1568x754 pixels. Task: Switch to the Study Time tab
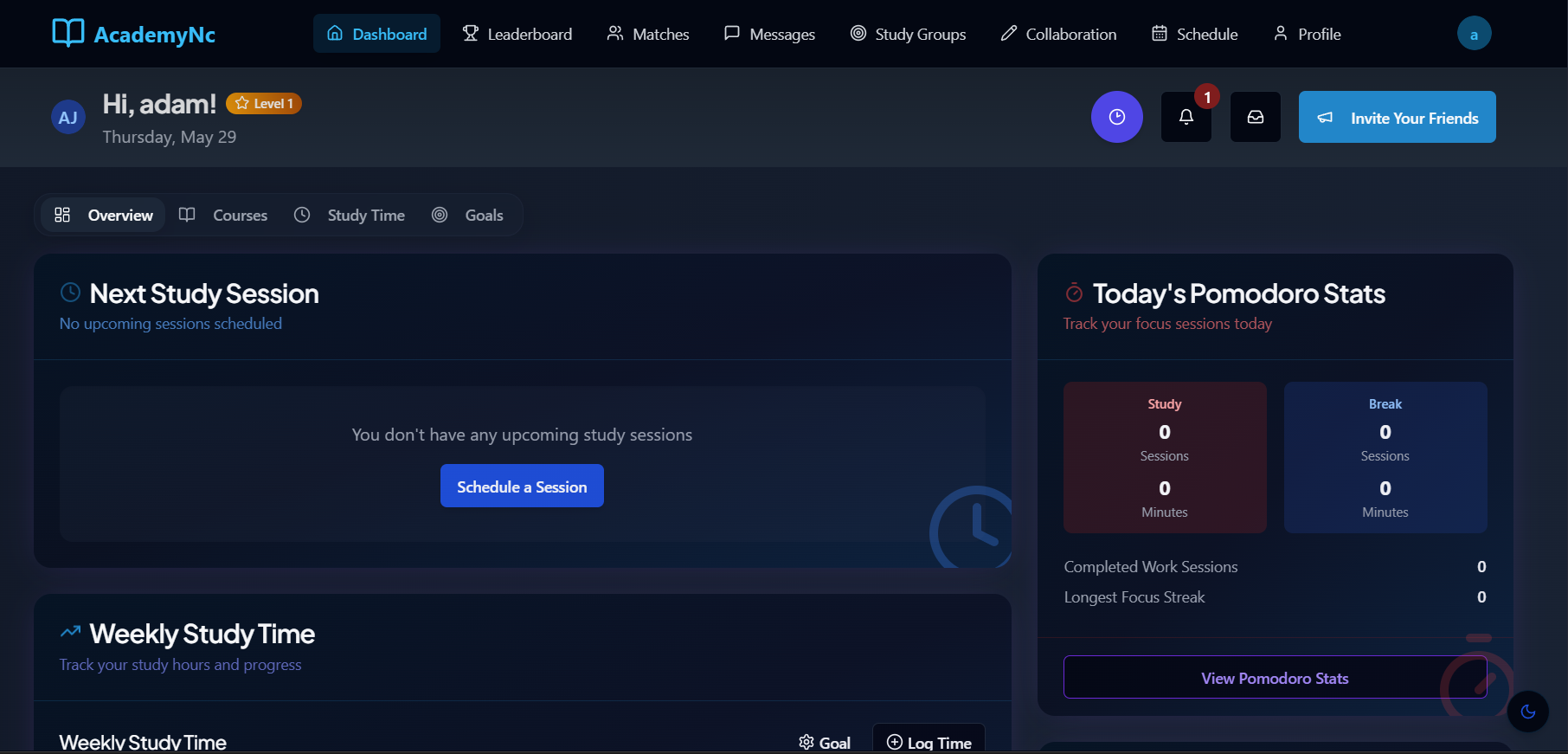coord(350,215)
